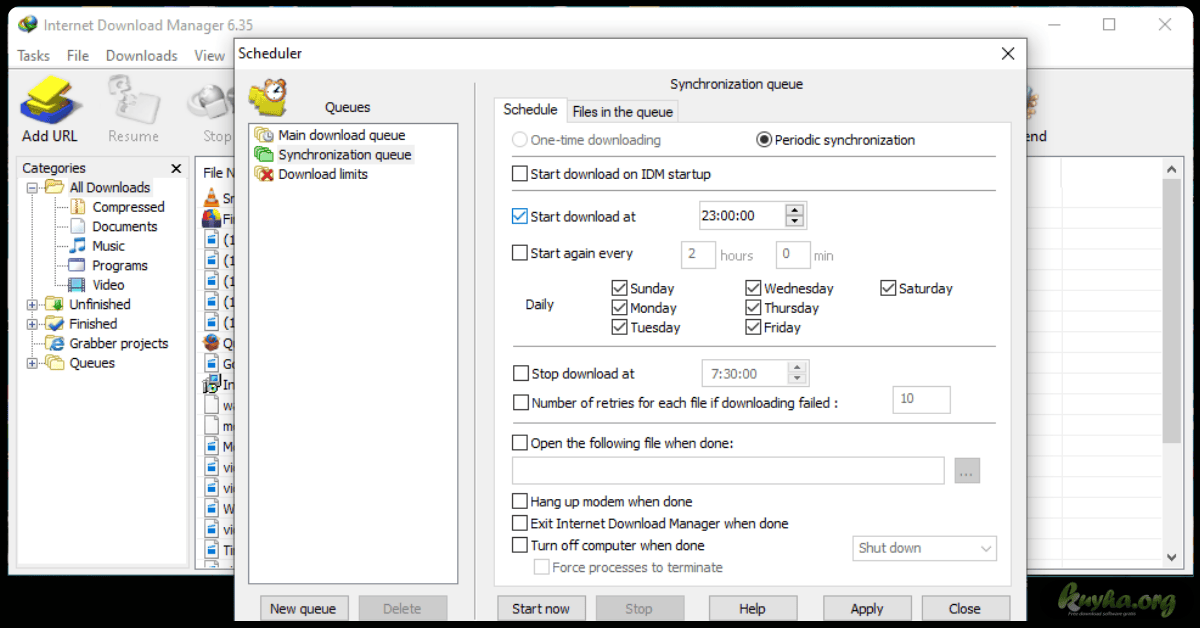
Task: Uncheck the Tuesday checkbox
Action: pos(619,327)
